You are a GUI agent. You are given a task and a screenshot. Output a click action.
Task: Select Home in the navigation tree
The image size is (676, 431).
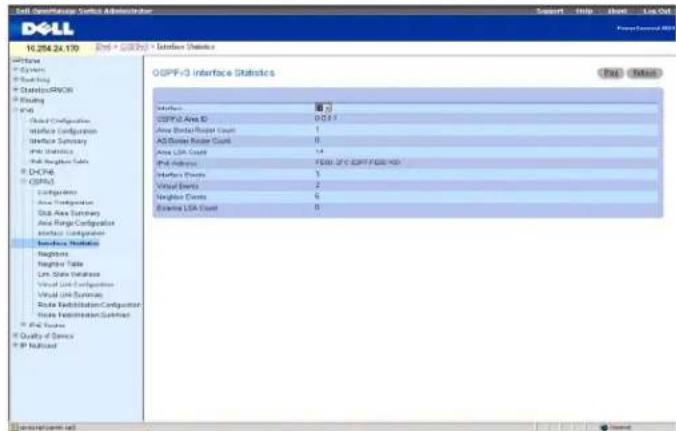click(30, 60)
